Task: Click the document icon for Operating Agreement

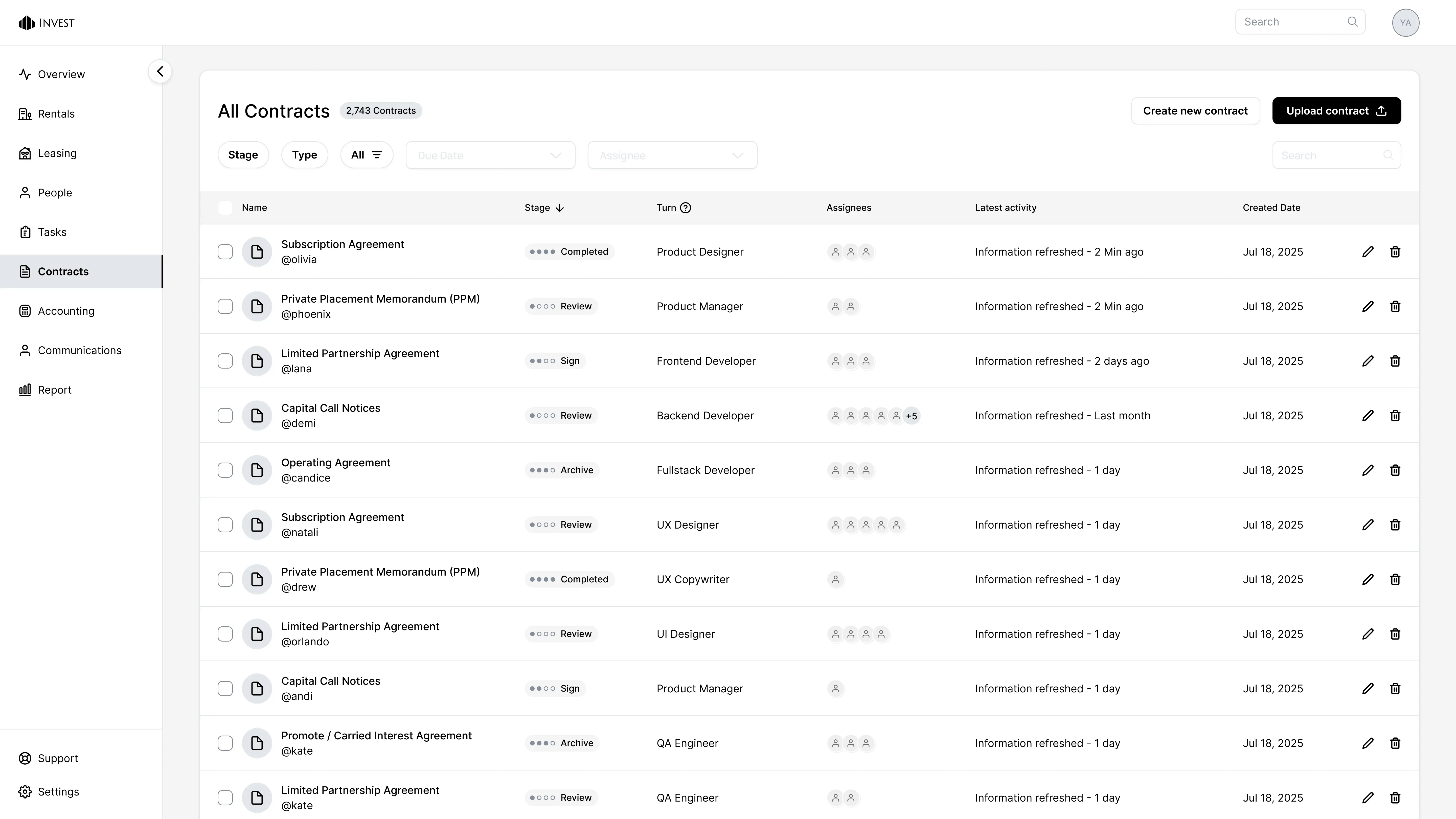Action: (x=257, y=470)
